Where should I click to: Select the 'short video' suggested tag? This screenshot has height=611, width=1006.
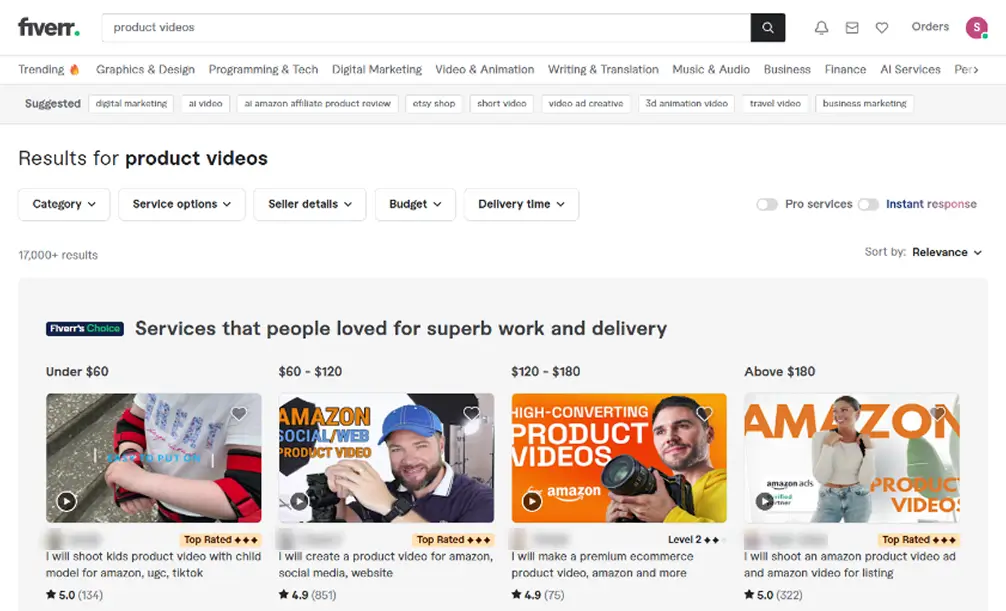pyautogui.click(x=501, y=104)
